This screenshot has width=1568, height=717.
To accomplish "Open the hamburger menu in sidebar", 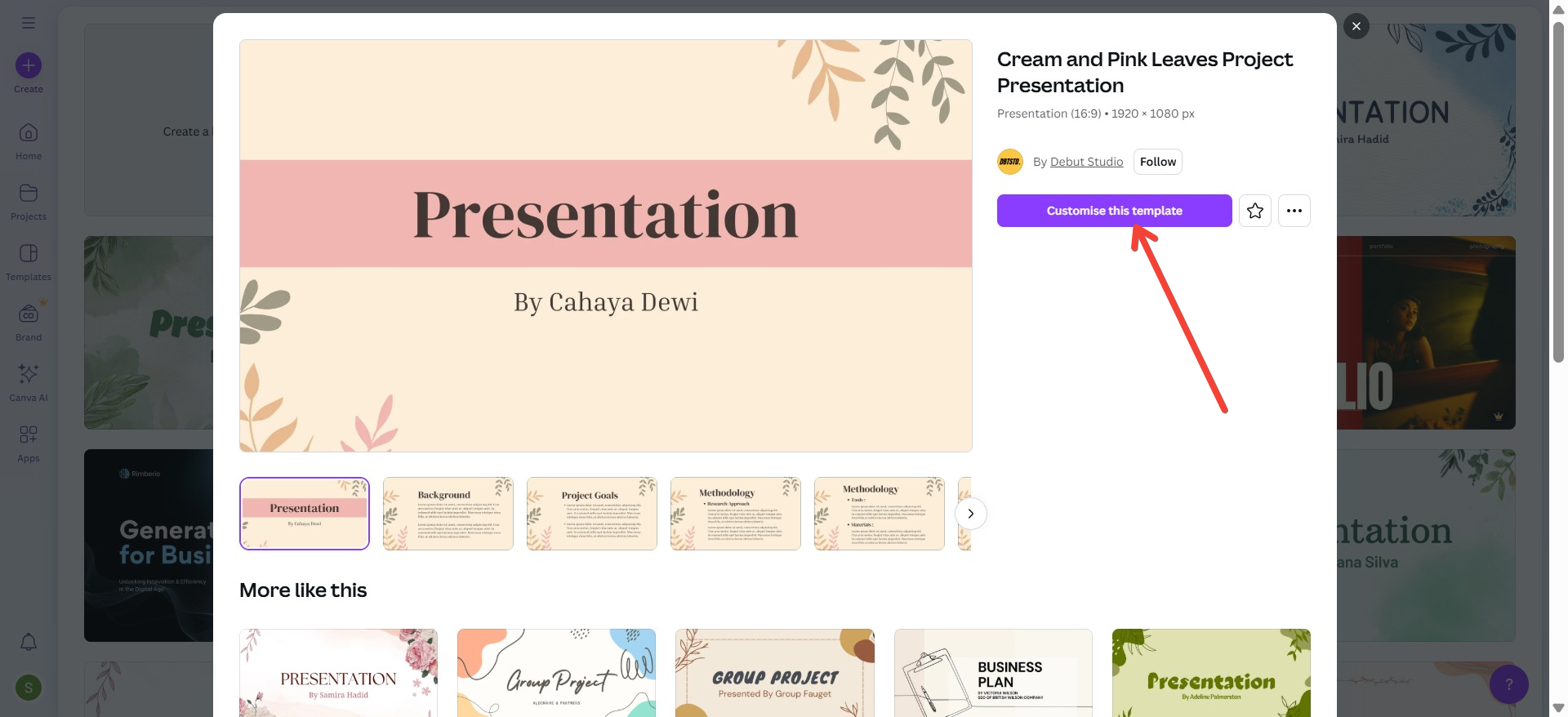I will 29,23.
